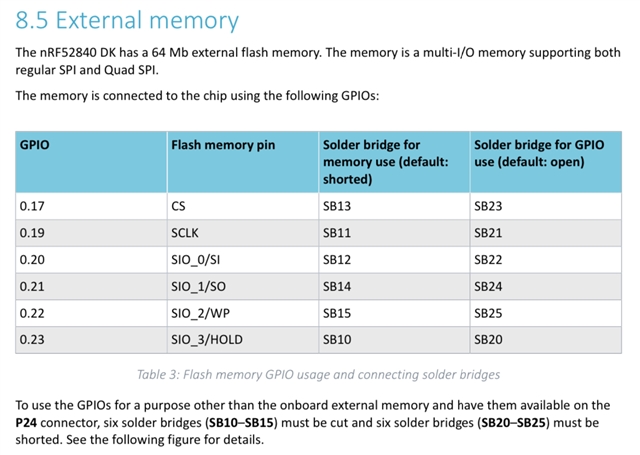
Task: Click the SIO_2/WP cell
Action: pyautogui.click(x=242, y=313)
